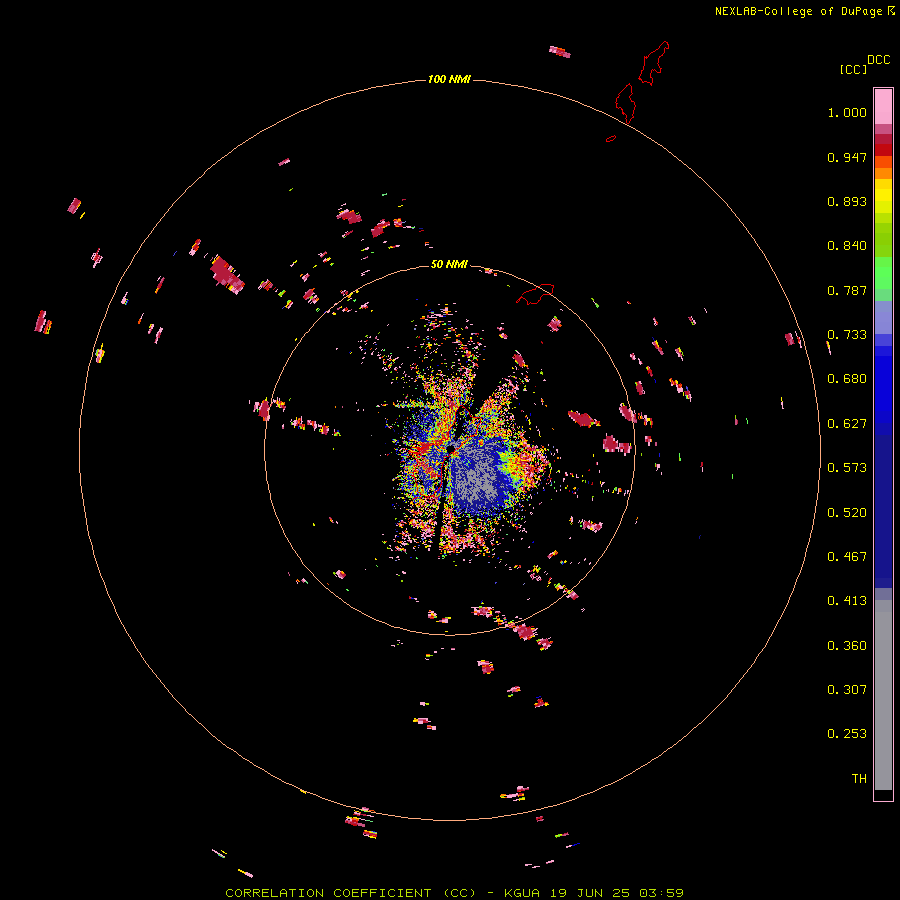
Task: Click the TH threshold legend label
Action: point(859,779)
